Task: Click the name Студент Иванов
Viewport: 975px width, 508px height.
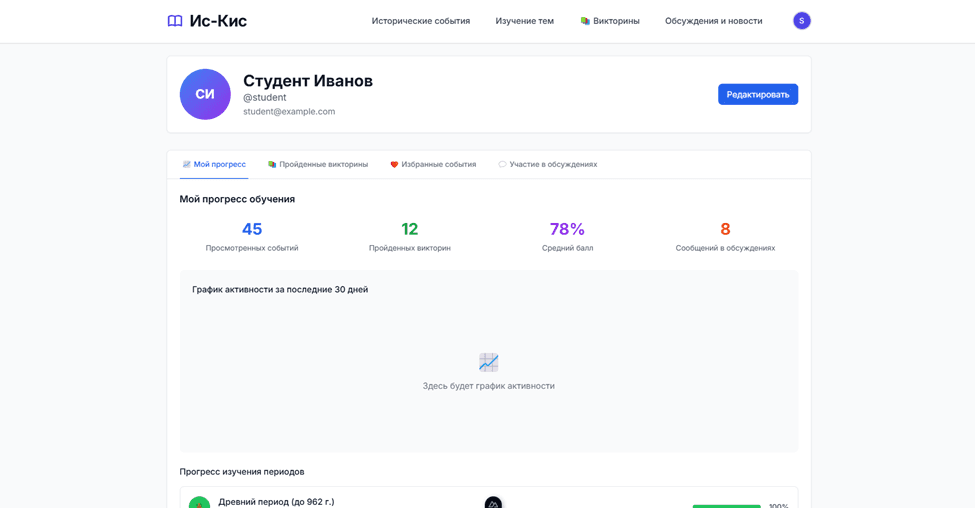Action: [308, 81]
